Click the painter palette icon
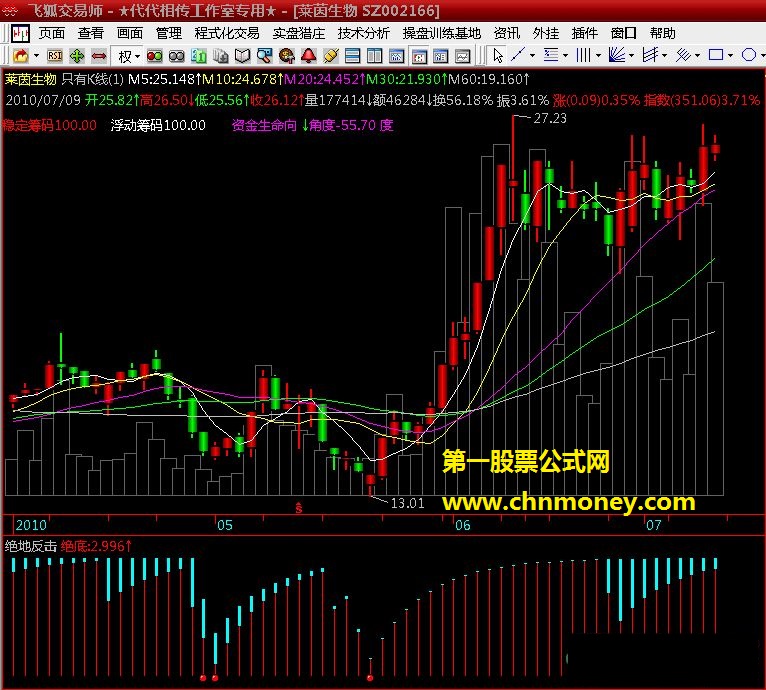The width and height of the screenshot is (766, 690). point(287,56)
